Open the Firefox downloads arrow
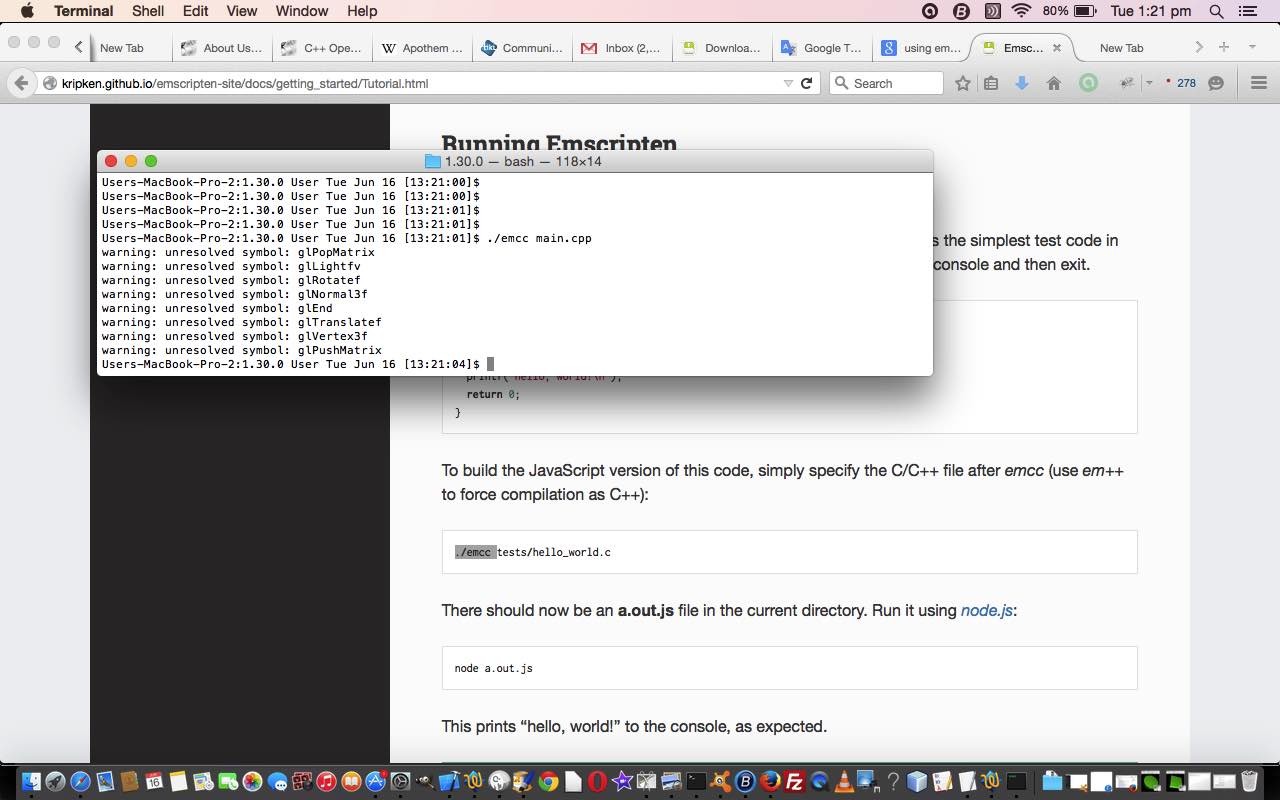 1022,83
